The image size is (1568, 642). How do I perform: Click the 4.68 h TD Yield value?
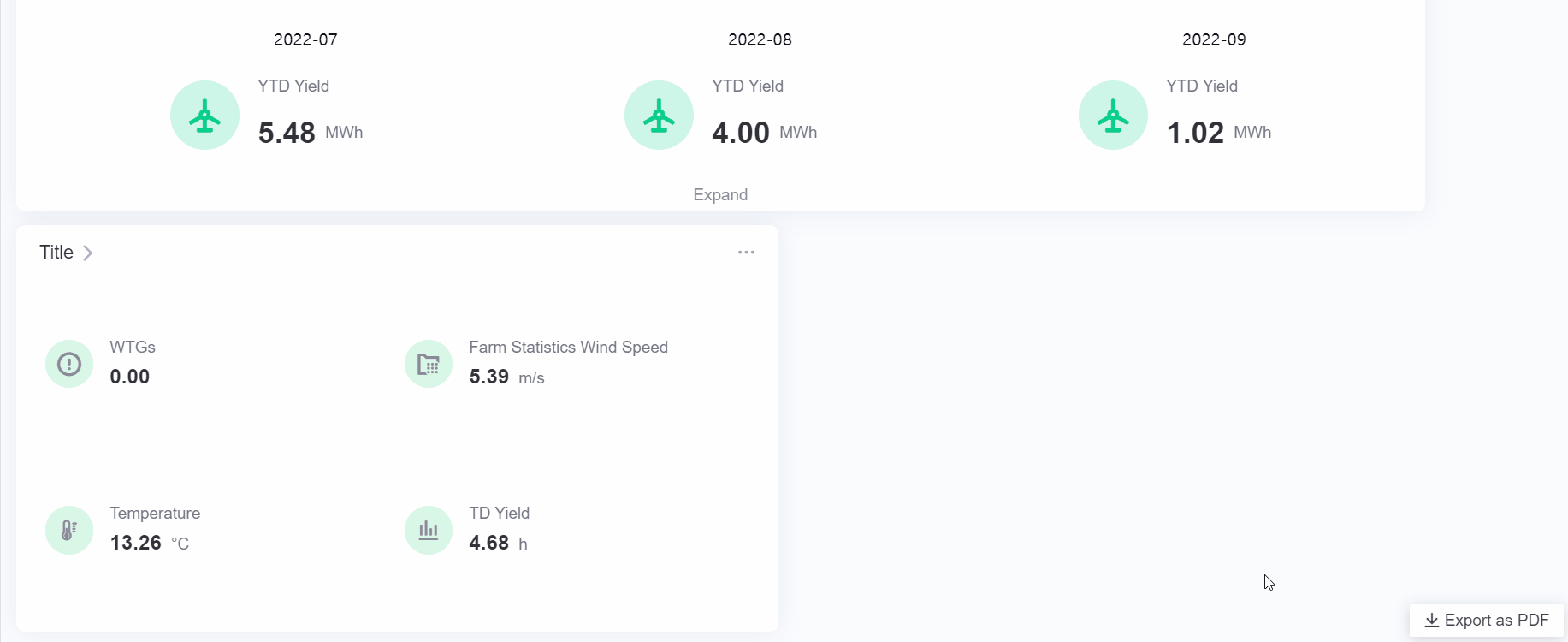point(489,543)
